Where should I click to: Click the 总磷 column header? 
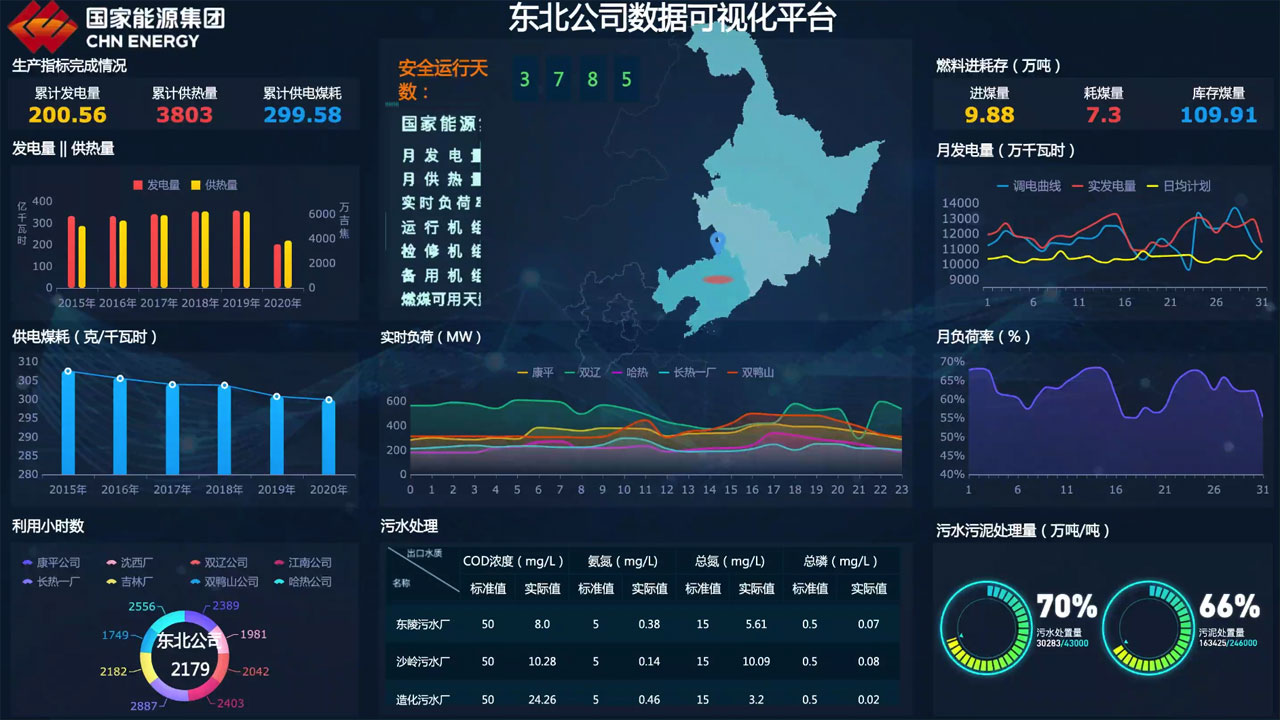coord(840,561)
